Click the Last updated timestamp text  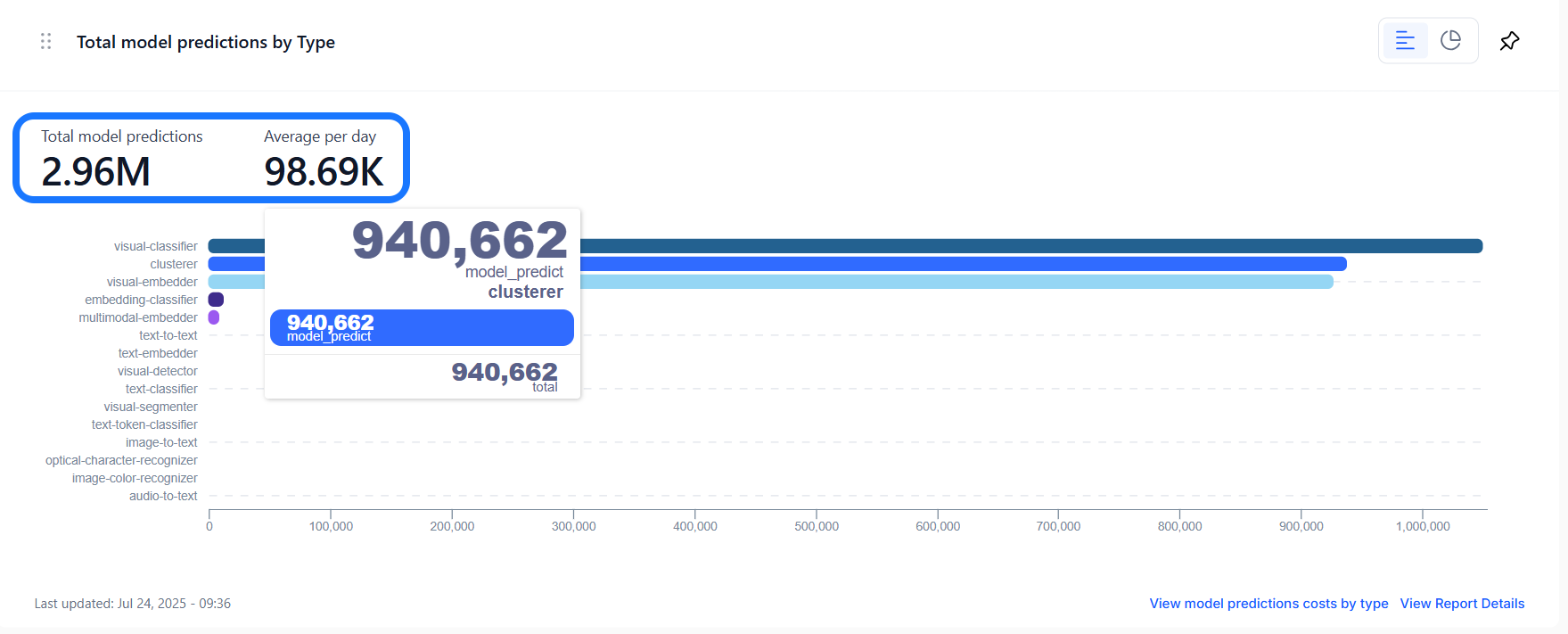pyautogui.click(x=133, y=604)
